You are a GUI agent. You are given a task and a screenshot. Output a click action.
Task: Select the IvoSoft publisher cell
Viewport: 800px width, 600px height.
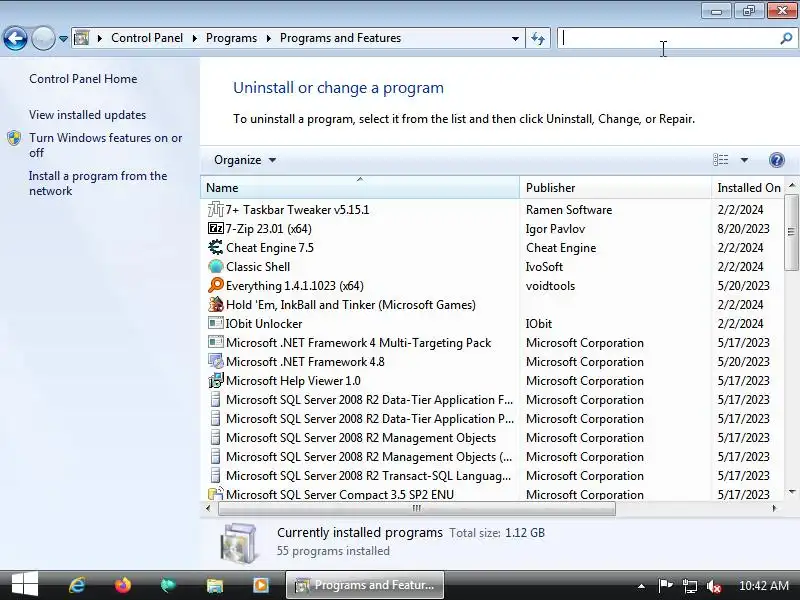pyautogui.click(x=544, y=267)
